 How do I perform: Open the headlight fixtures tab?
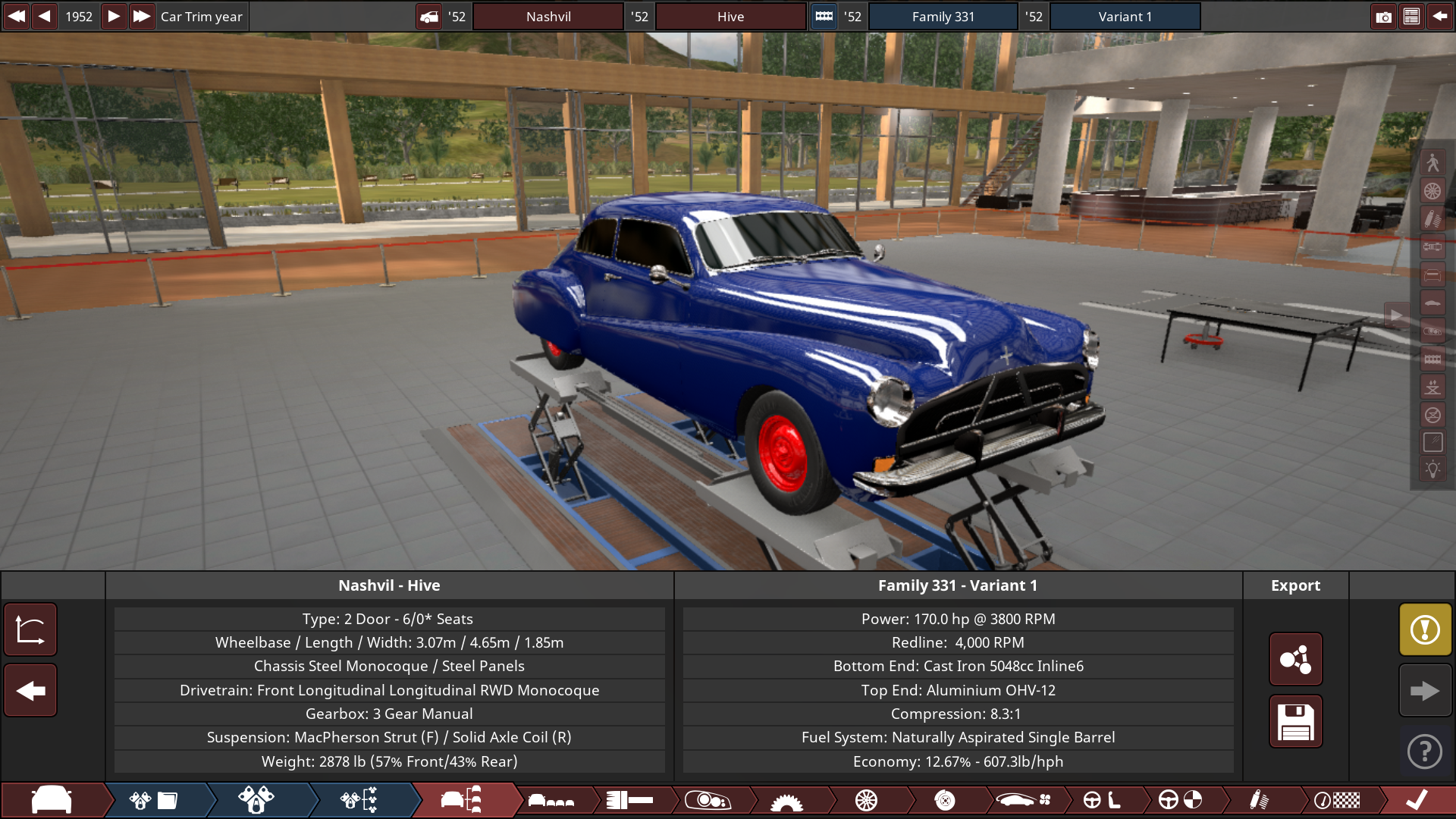point(708,800)
